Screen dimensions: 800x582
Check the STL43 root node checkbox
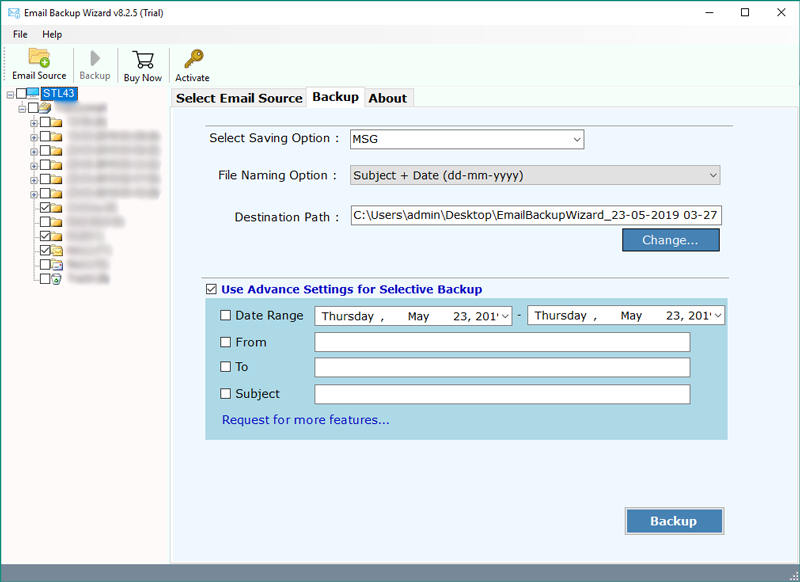coord(22,94)
